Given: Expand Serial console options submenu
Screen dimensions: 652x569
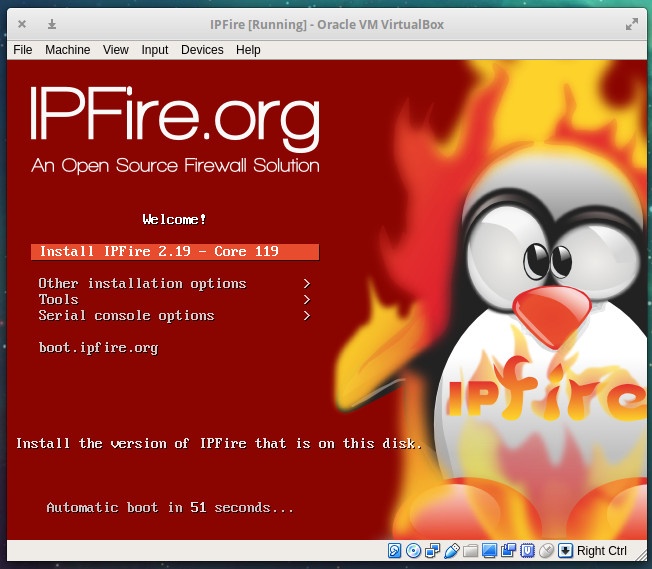Looking at the screenshot, I should click(x=126, y=316).
